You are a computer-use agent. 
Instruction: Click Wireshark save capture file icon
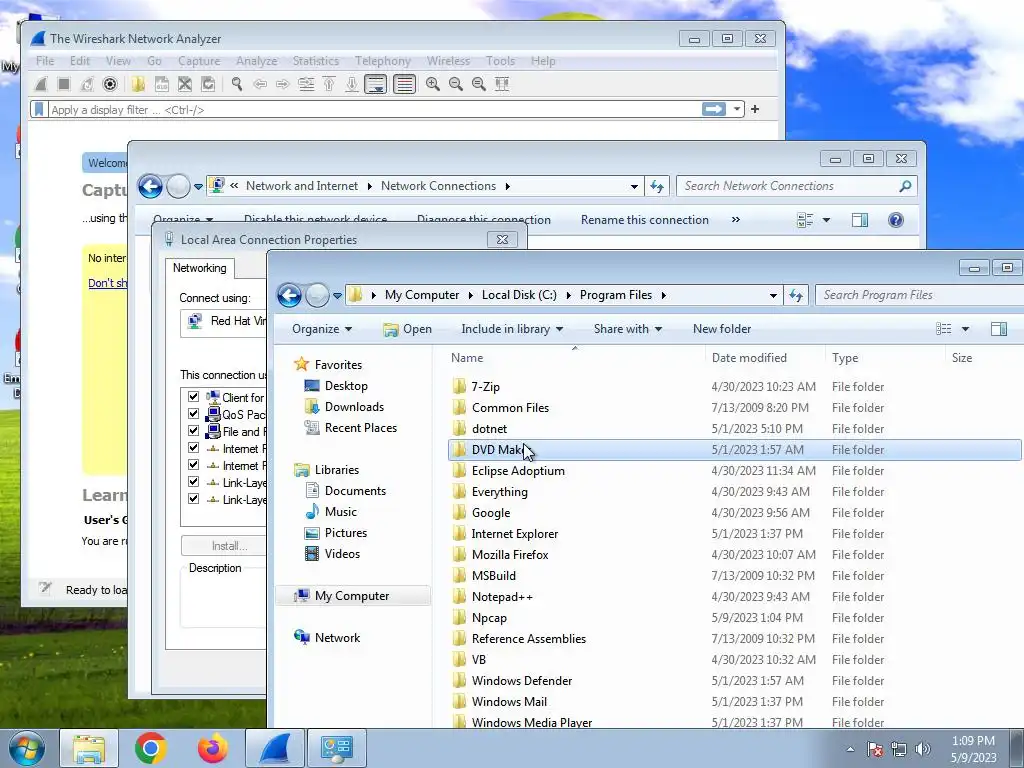click(x=161, y=84)
